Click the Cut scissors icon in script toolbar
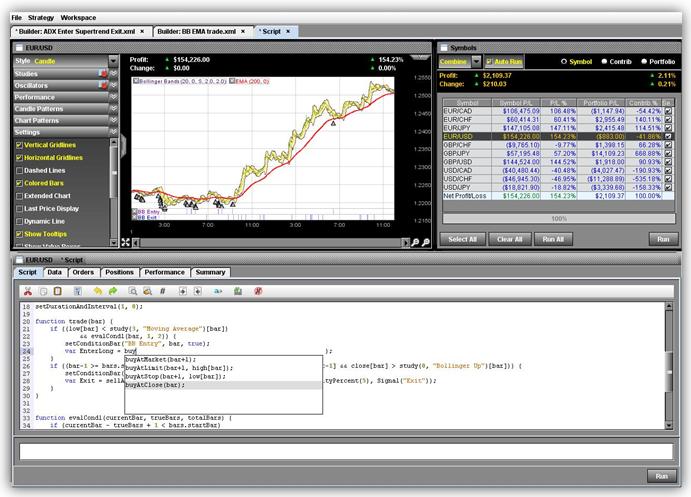Screen dimensions: 691x497 pyautogui.click(x=26, y=290)
